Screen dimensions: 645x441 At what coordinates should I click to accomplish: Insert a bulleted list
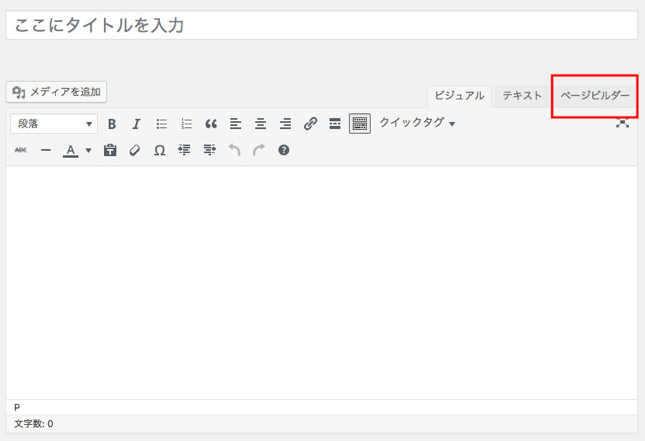pos(162,124)
